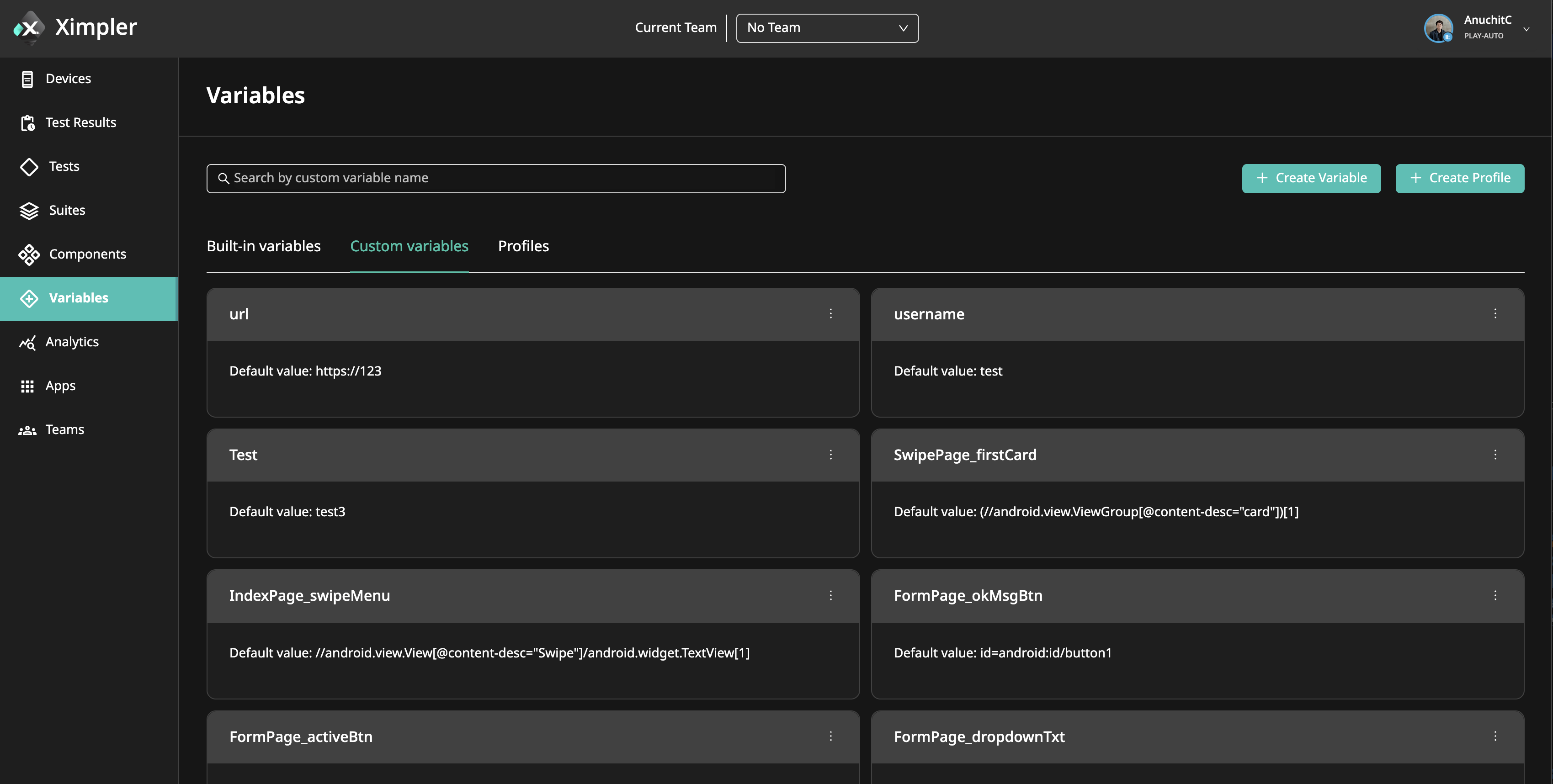Click the Apps grid icon

coord(27,386)
